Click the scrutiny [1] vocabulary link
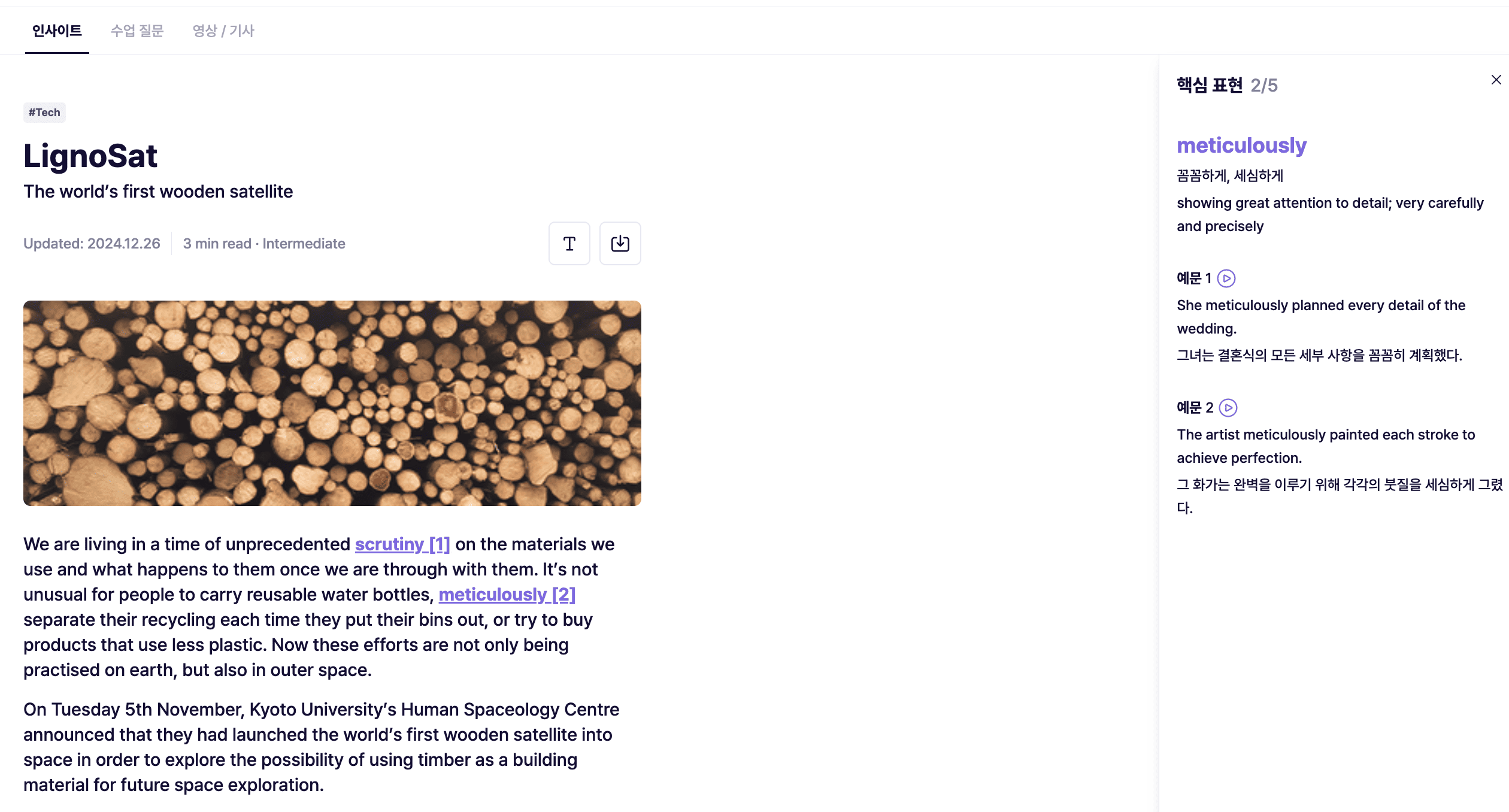This screenshot has height=812, width=1509. point(402,544)
